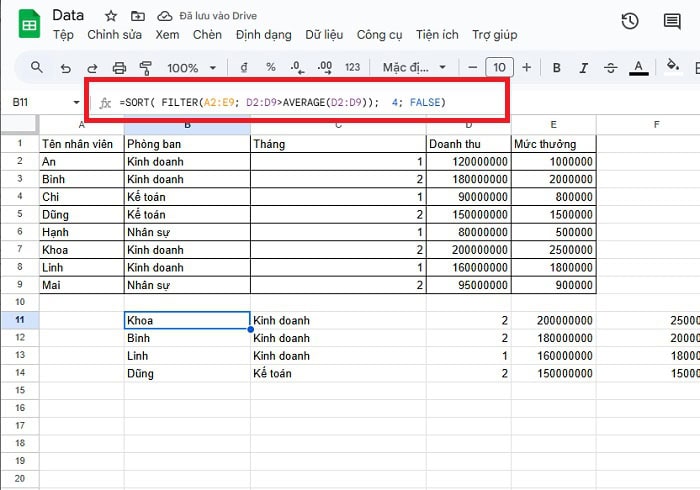Image resolution: width=700 pixels, height=490 pixels.
Task: Open version history clock icon
Action: click(630, 22)
